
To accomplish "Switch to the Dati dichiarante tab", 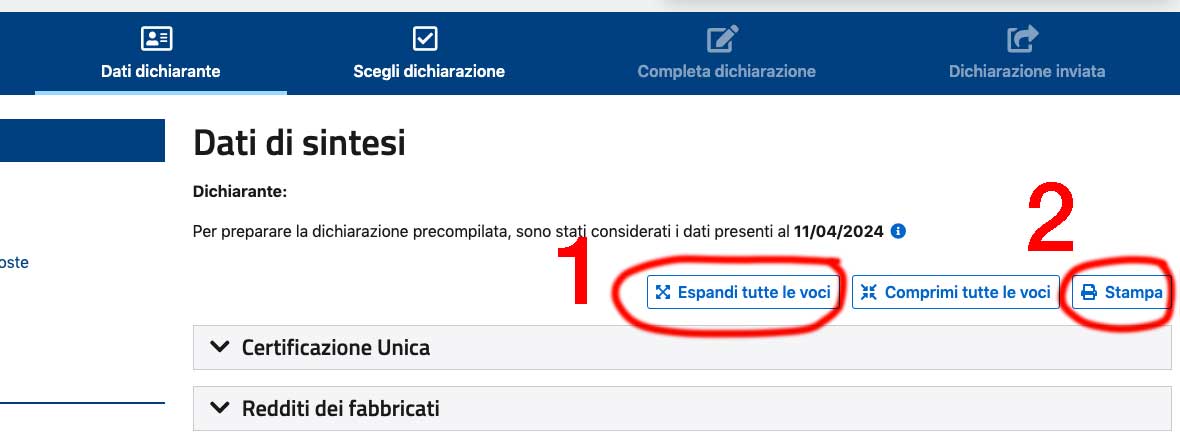I will (160, 53).
